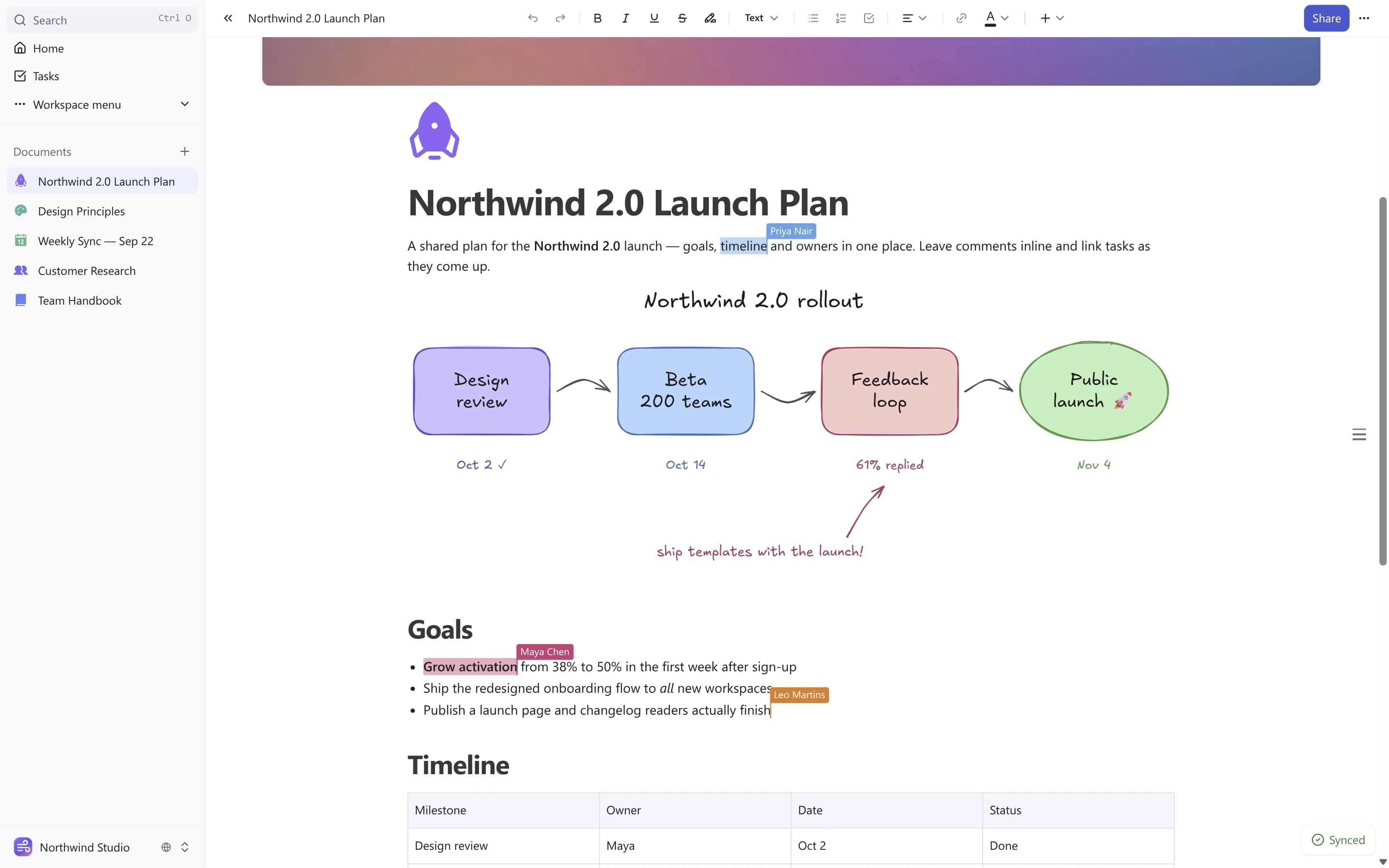1389x868 pixels.
Task: Toggle underline formatting
Action: coord(654,18)
